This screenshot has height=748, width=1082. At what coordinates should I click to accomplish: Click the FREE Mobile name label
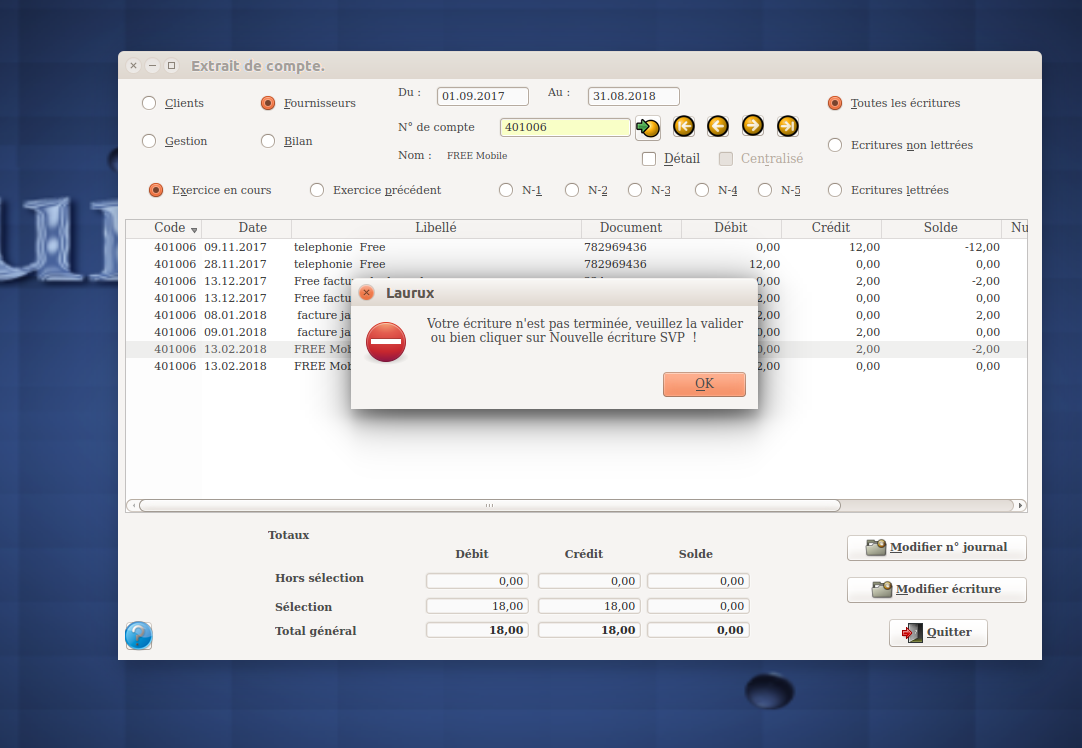tap(477, 156)
